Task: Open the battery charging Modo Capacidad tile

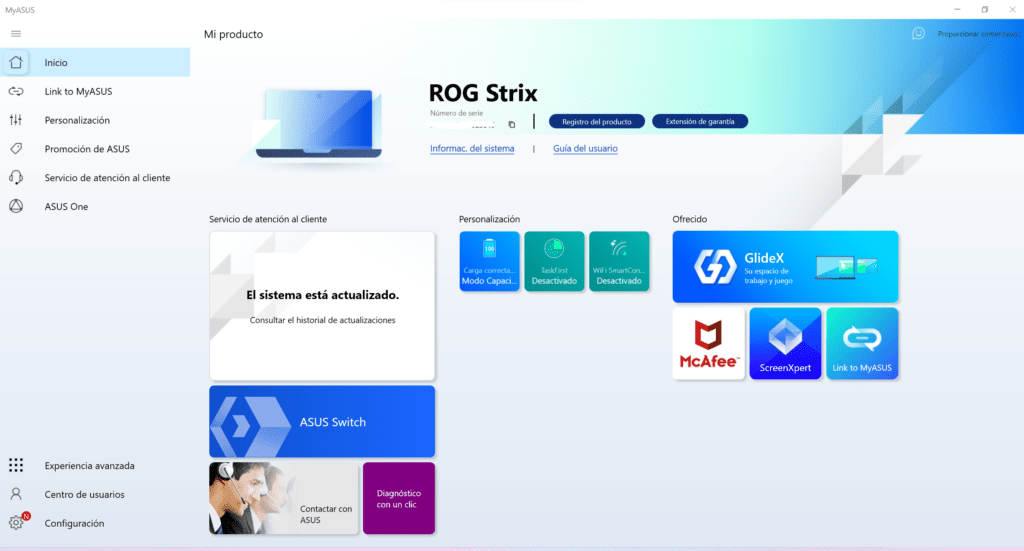Action: point(489,261)
